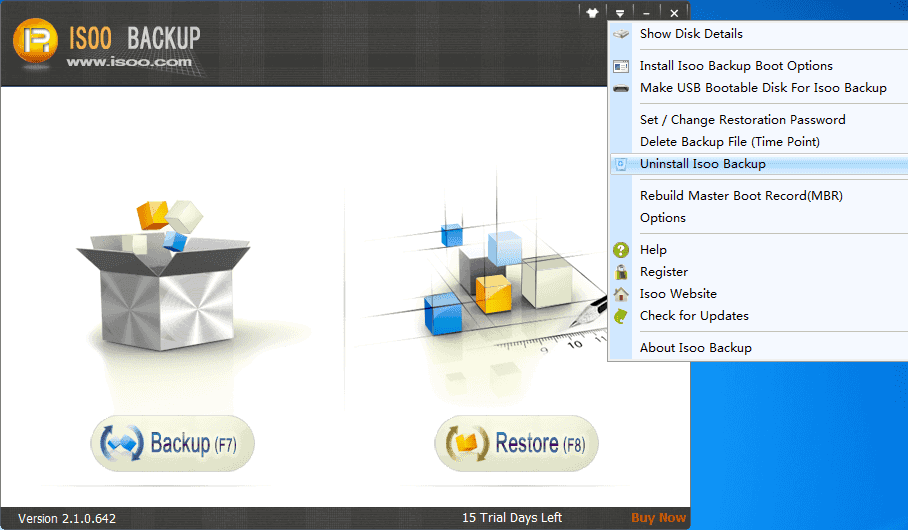Click the Isoo Website house icon
This screenshot has height=530, width=908.
pos(621,294)
